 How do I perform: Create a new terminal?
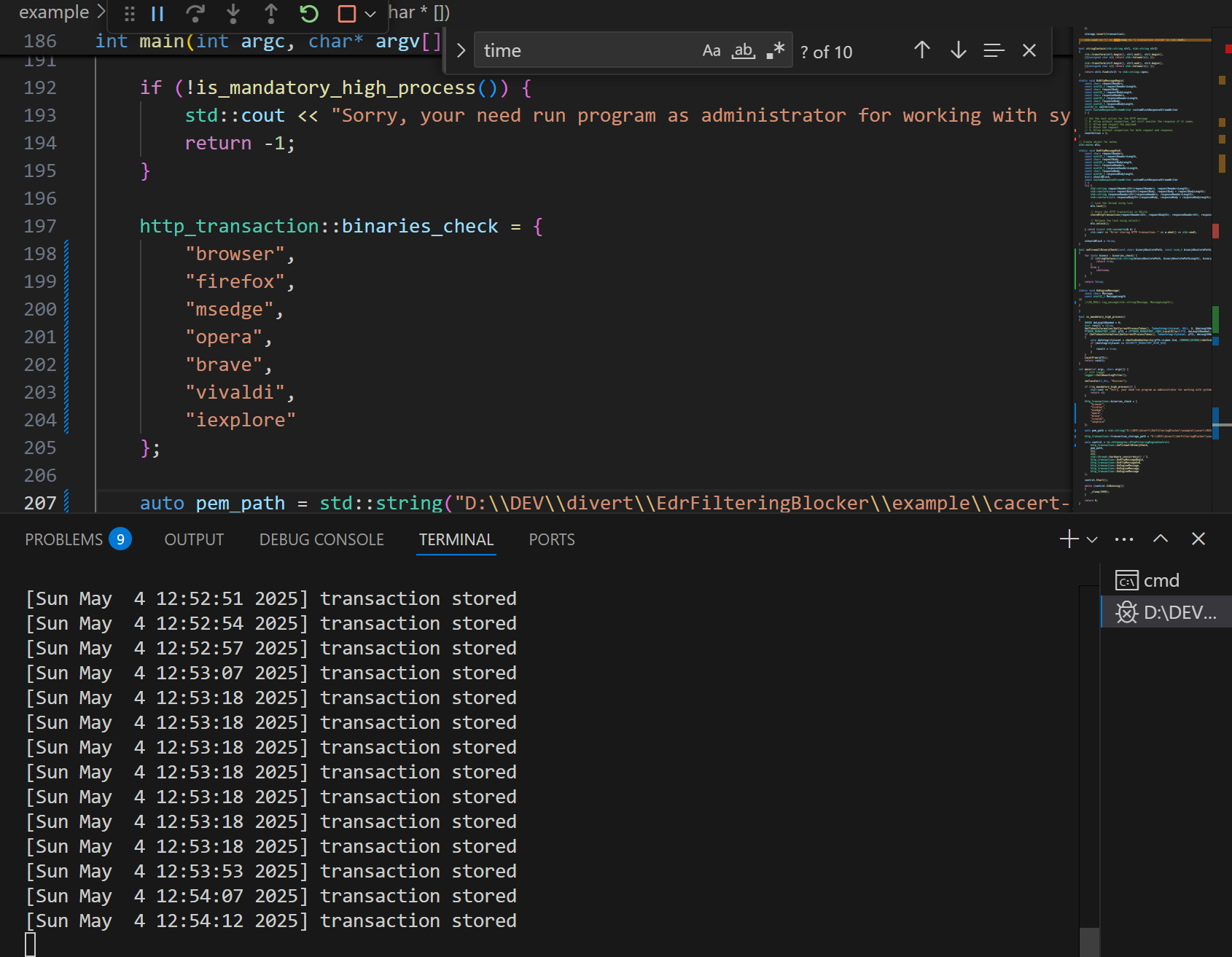[x=1069, y=539]
